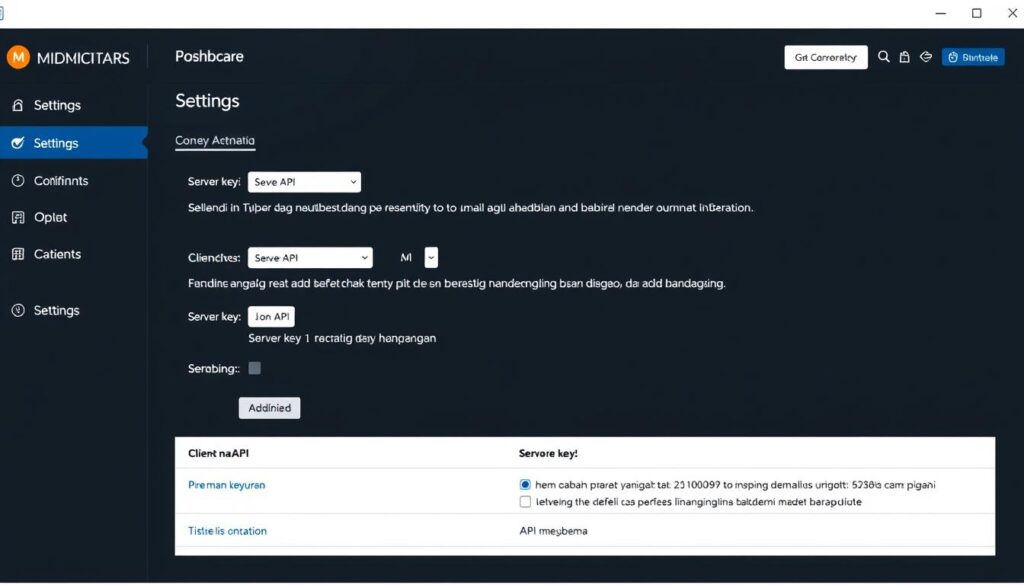Image resolution: width=1024 pixels, height=585 pixels.
Task: Click the Optet sidebar icon
Action: click(x=18, y=217)
